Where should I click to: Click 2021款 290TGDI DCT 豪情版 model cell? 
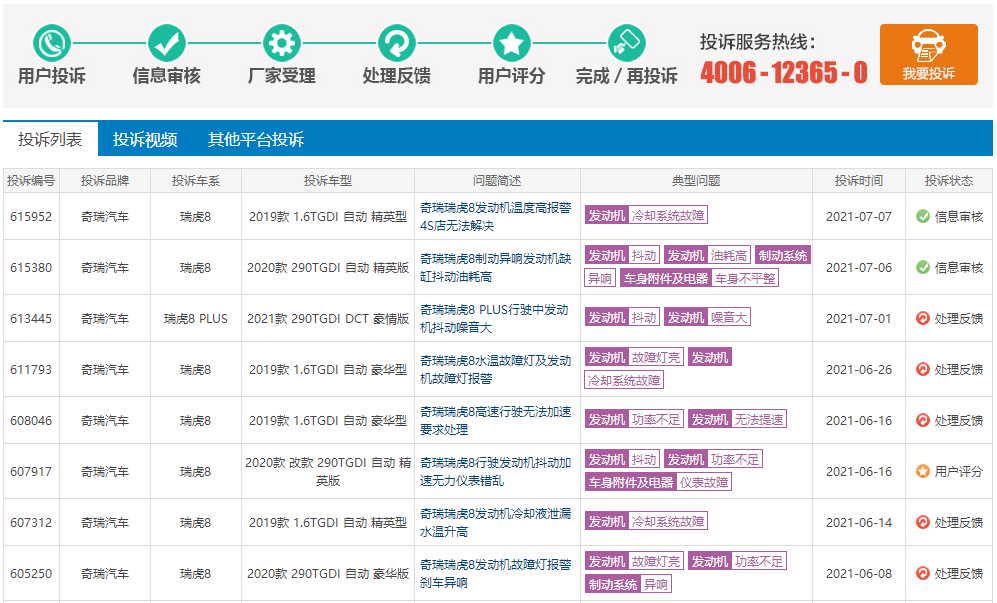[x=328, y=318]
